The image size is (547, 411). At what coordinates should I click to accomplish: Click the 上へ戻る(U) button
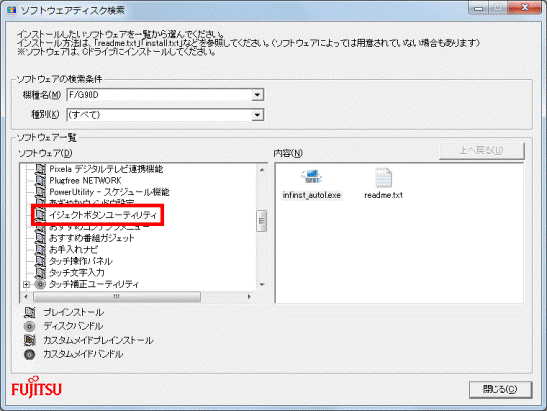click(481, 150)
